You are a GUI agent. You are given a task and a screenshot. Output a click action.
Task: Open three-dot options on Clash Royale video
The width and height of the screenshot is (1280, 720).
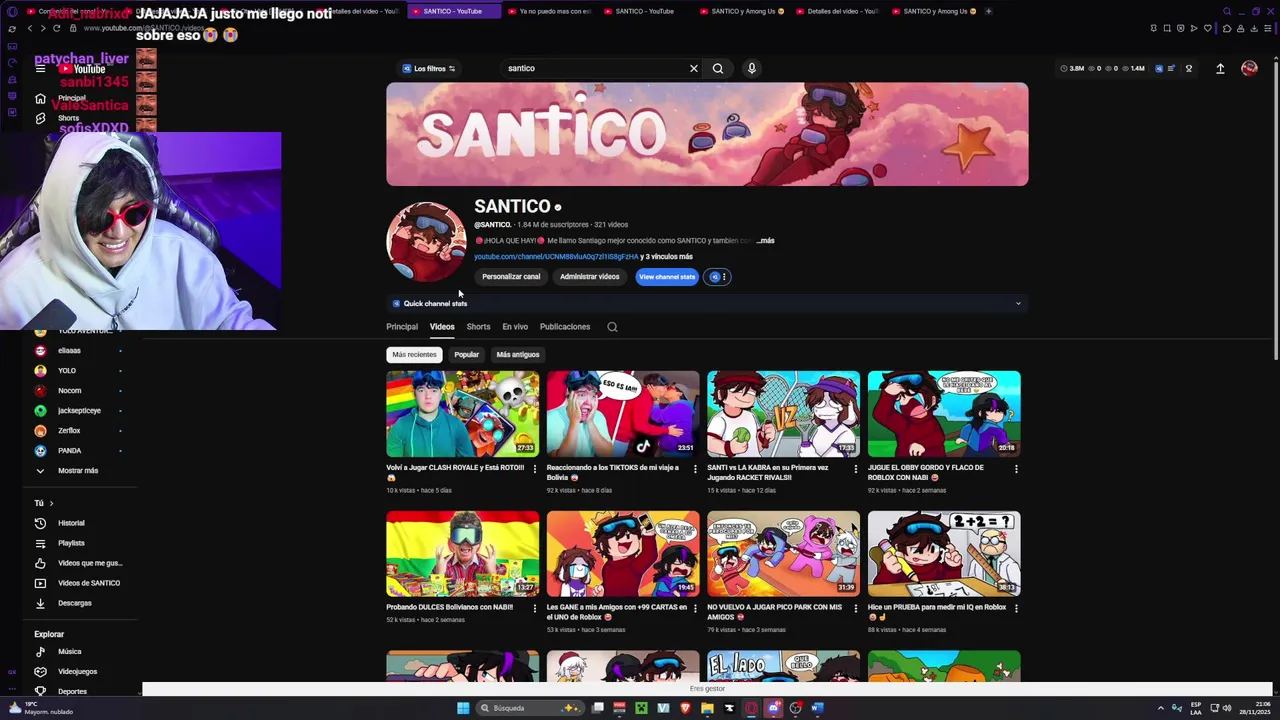(x=534, y=468)
